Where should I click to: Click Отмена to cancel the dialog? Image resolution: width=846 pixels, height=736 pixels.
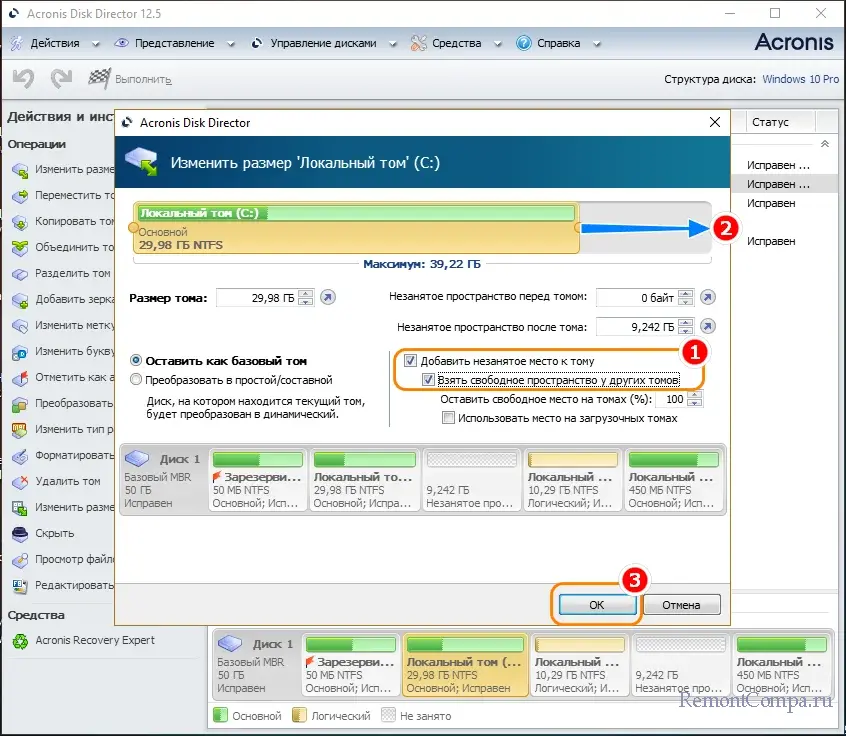[x=681, y=605]
